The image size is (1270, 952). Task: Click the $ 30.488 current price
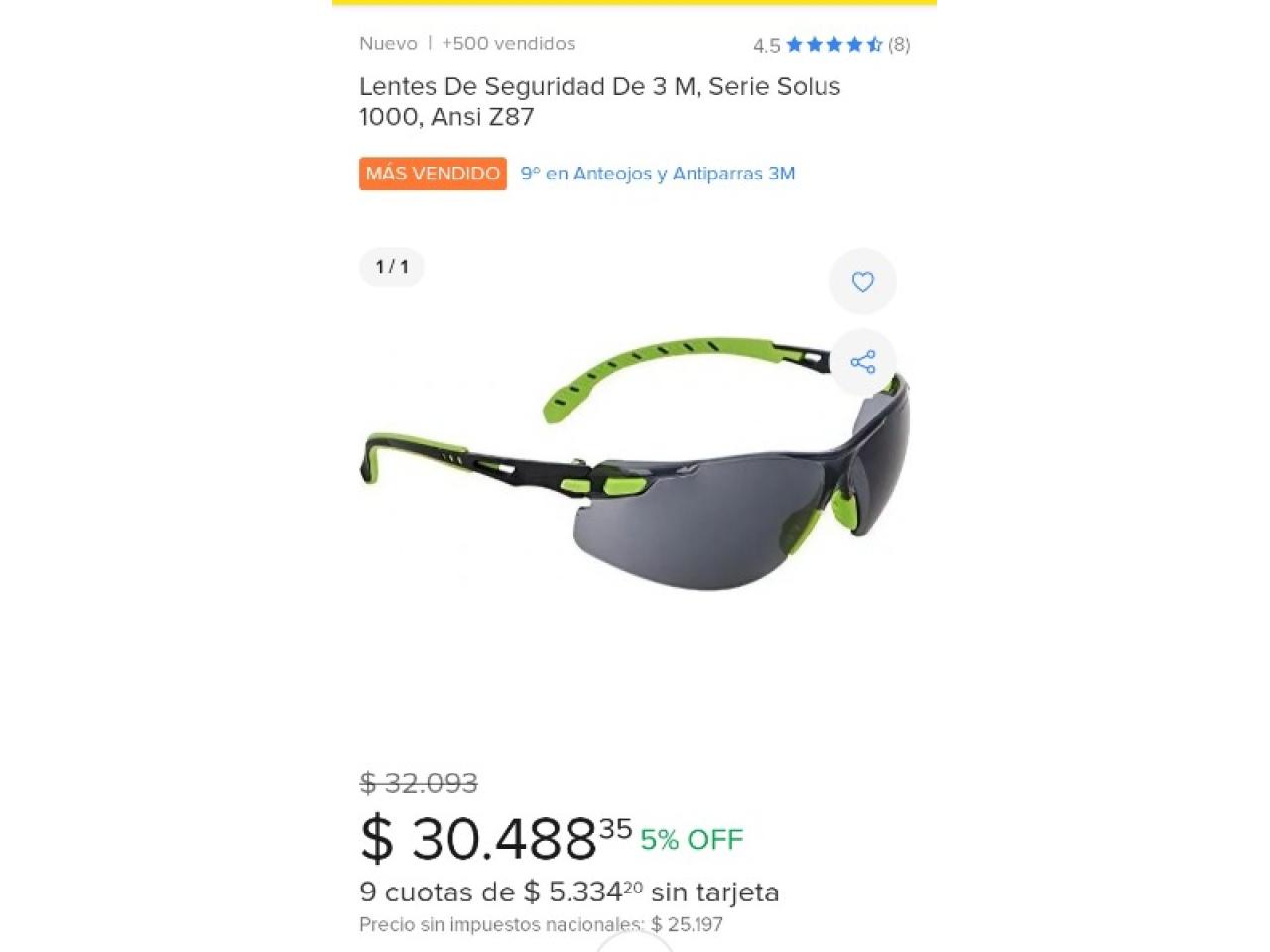tap(496, 838)
